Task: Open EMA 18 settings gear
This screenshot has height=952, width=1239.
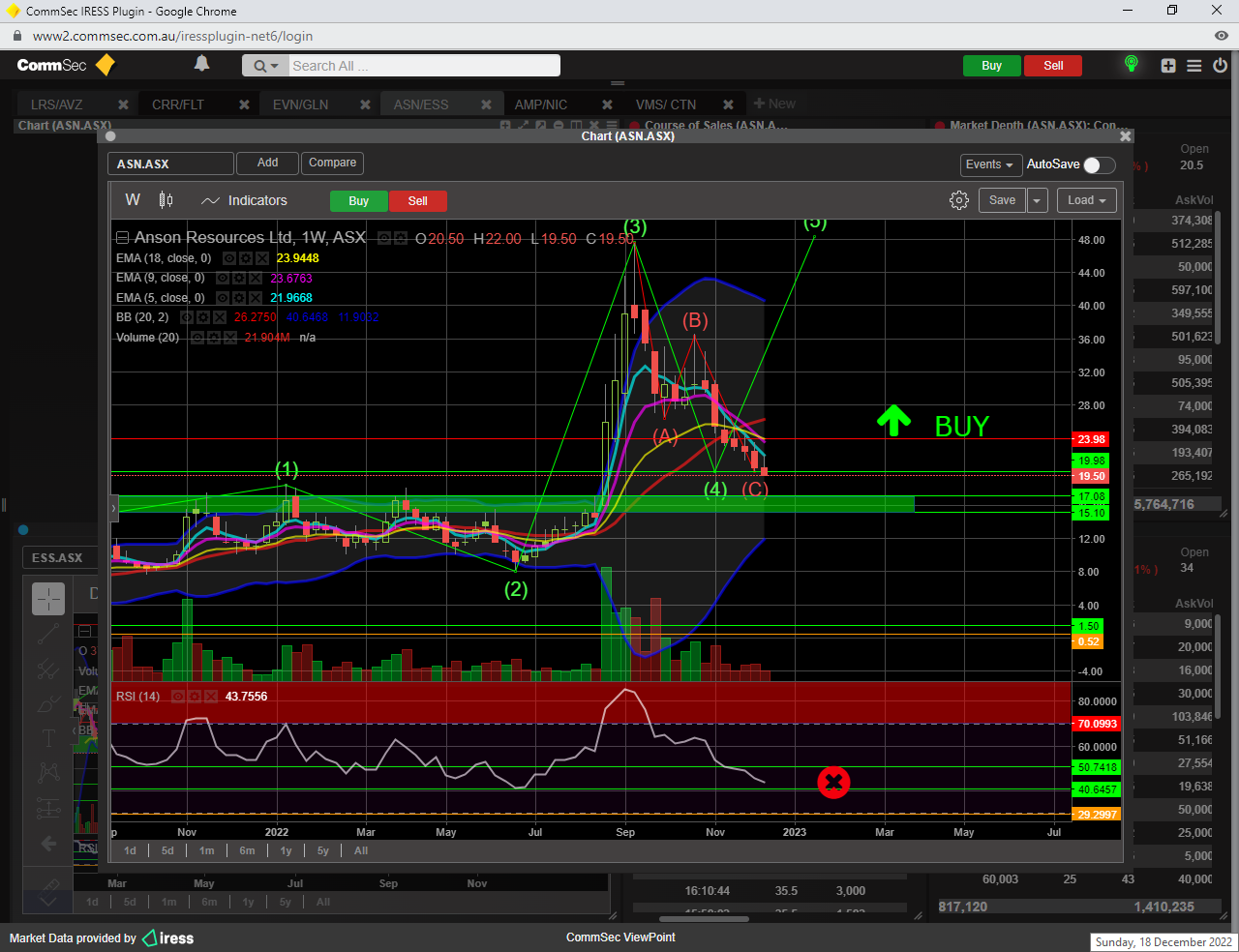Action: (246, 258)
